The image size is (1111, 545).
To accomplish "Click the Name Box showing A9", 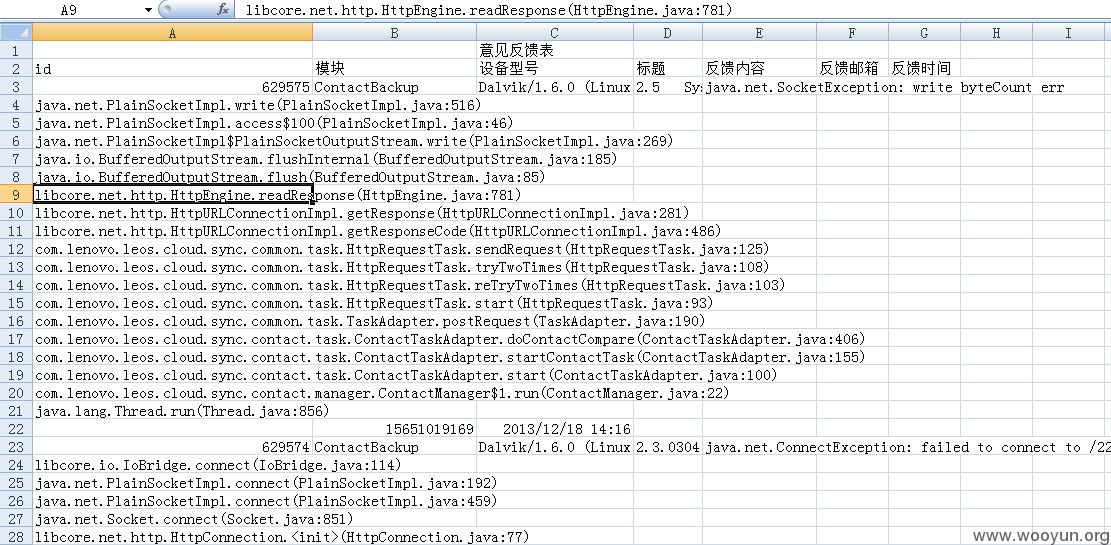I will (x=71, y=10).
